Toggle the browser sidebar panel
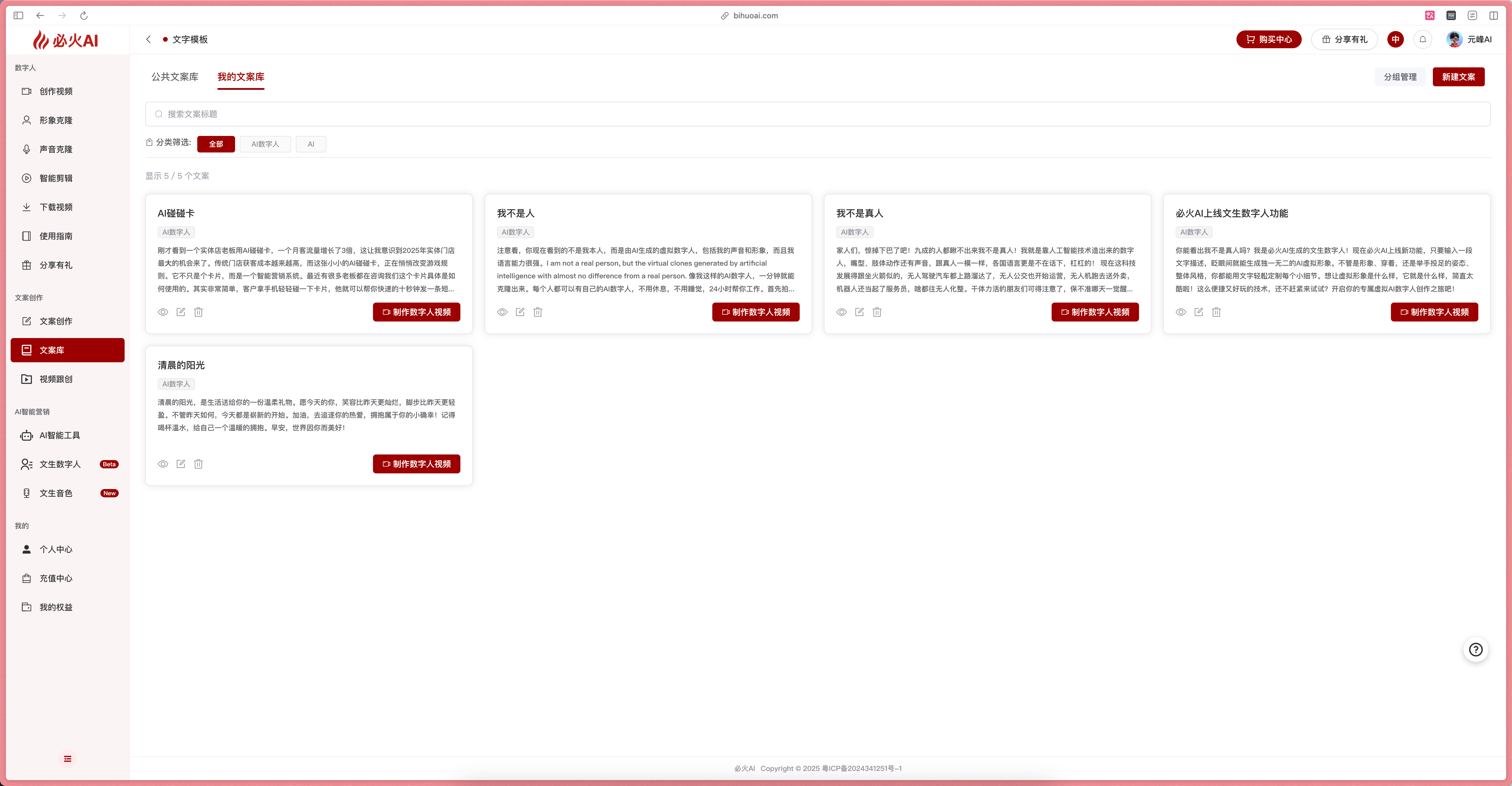Viewport: 1512px width, 786px height. tap(18, 16)
